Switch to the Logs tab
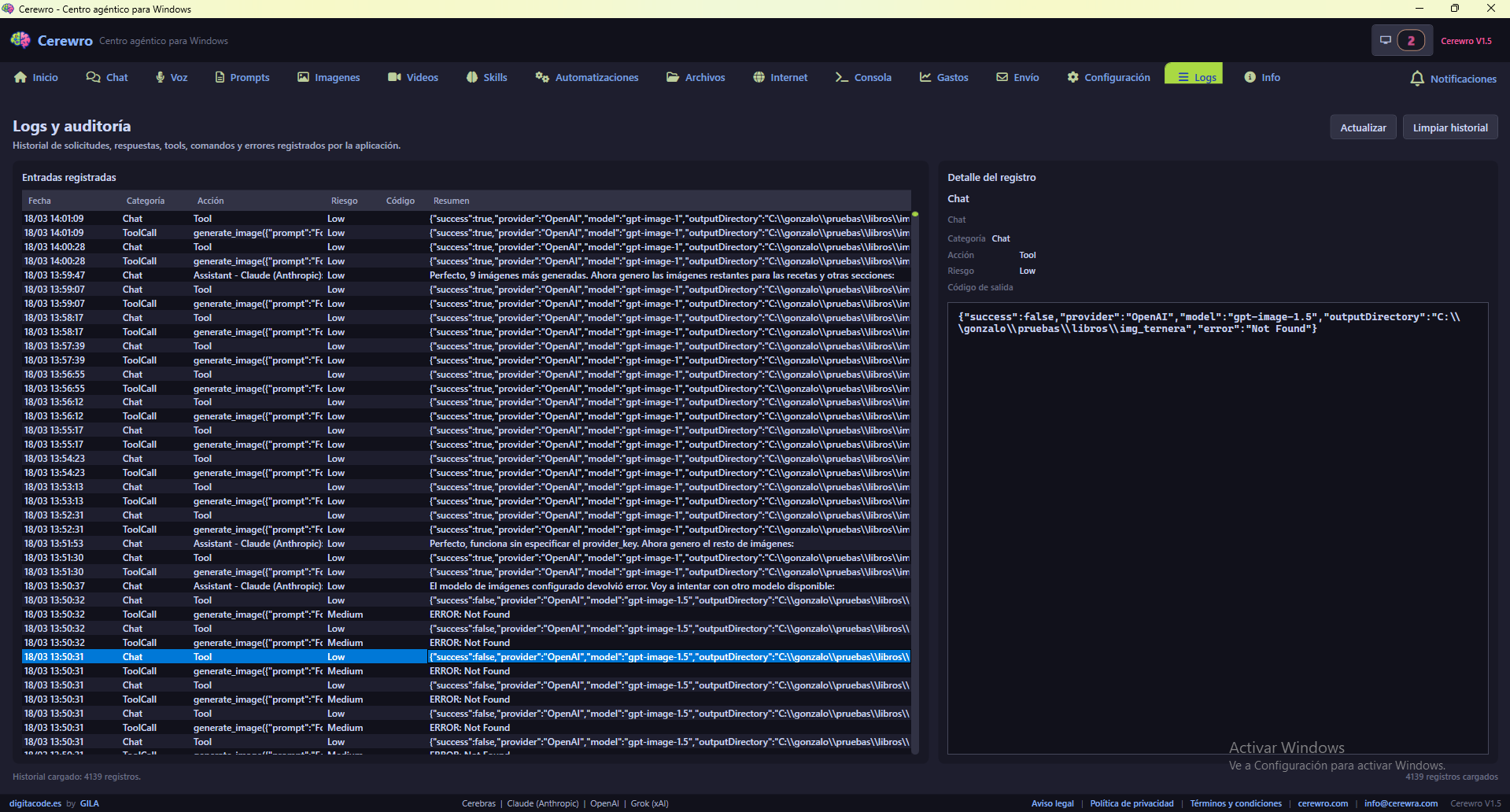The height and width of the screenshot is (812, 1510). point(1194,76)
